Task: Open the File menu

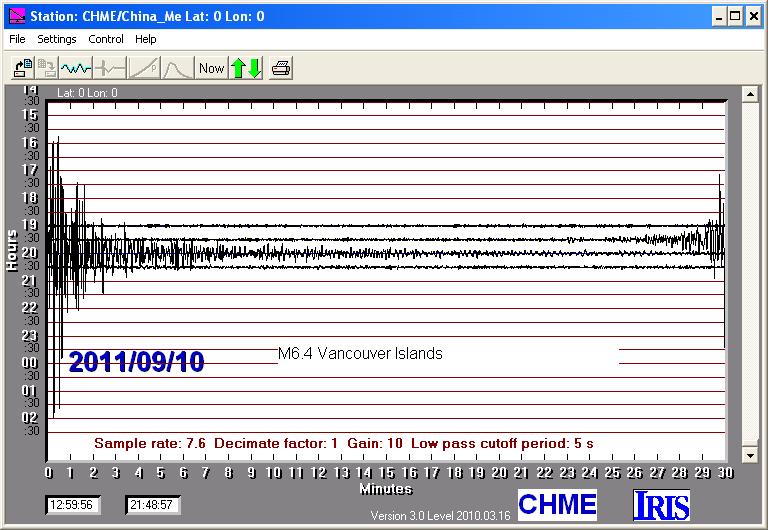Action: 16,40
